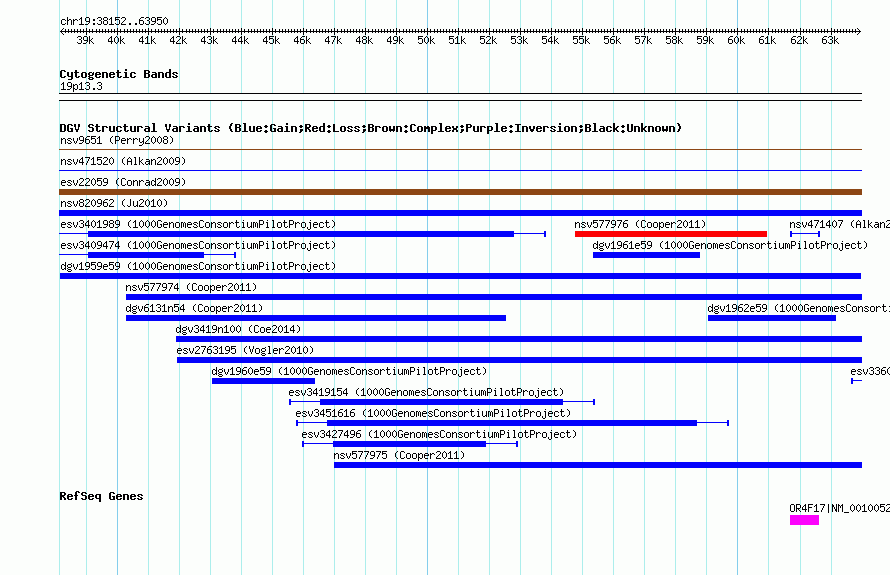
Task: Open the esv3409474 variant label
Action: (198, 245)
